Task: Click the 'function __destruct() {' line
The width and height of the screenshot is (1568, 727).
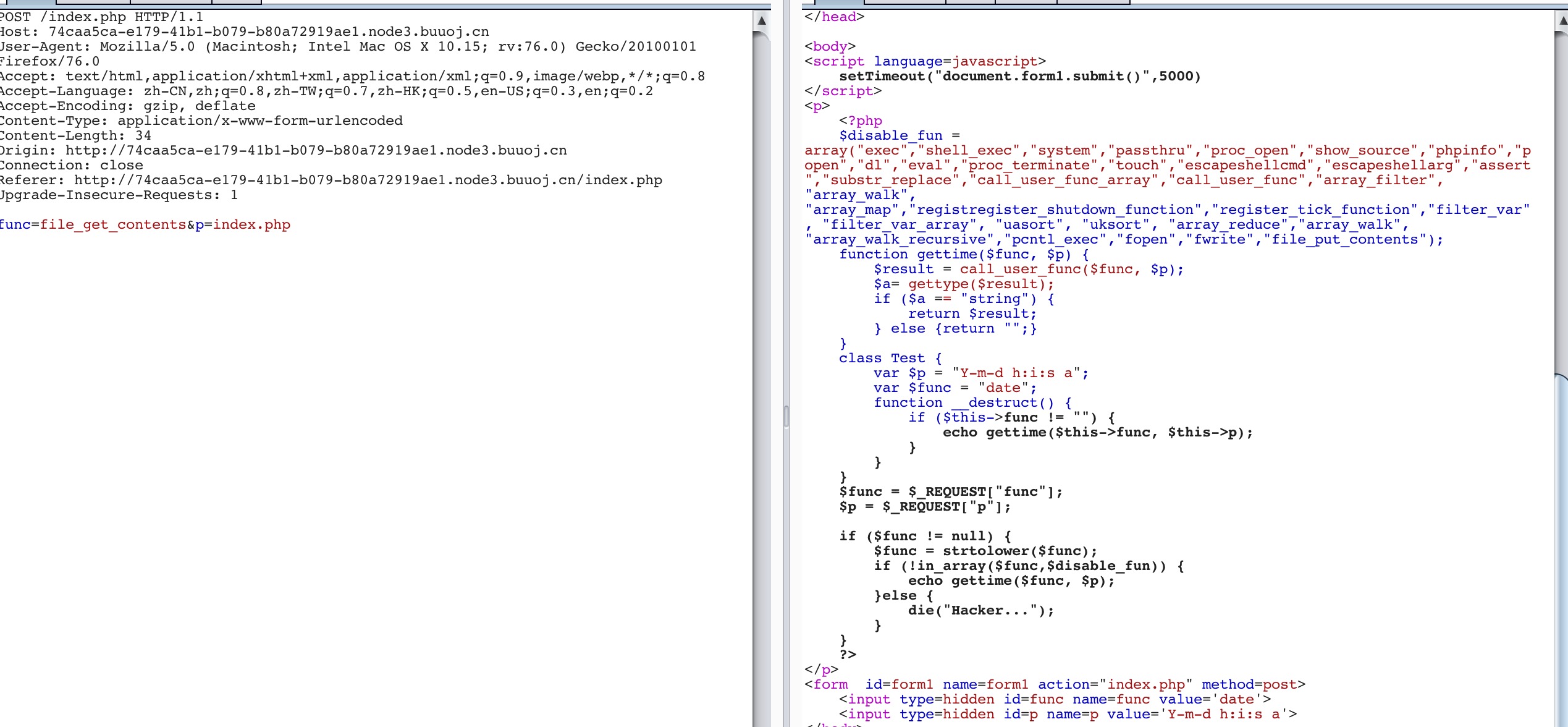Action: pos(972,402)
